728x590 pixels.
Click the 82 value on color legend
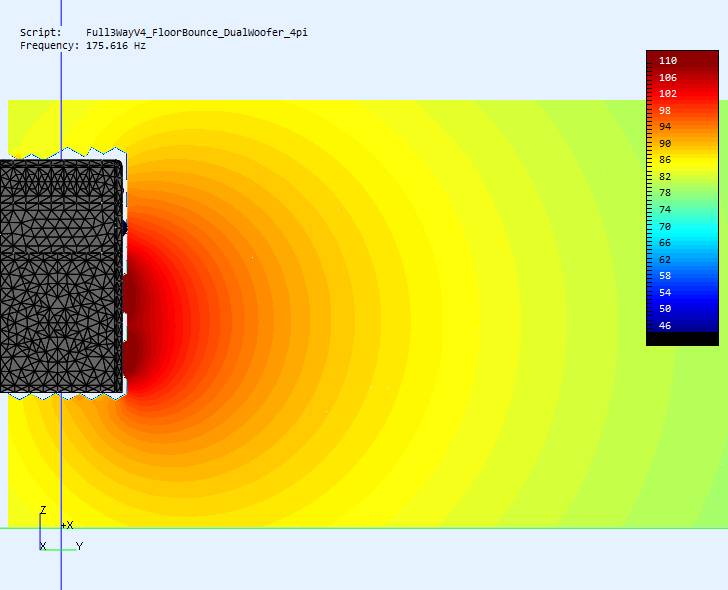[665, 176]
